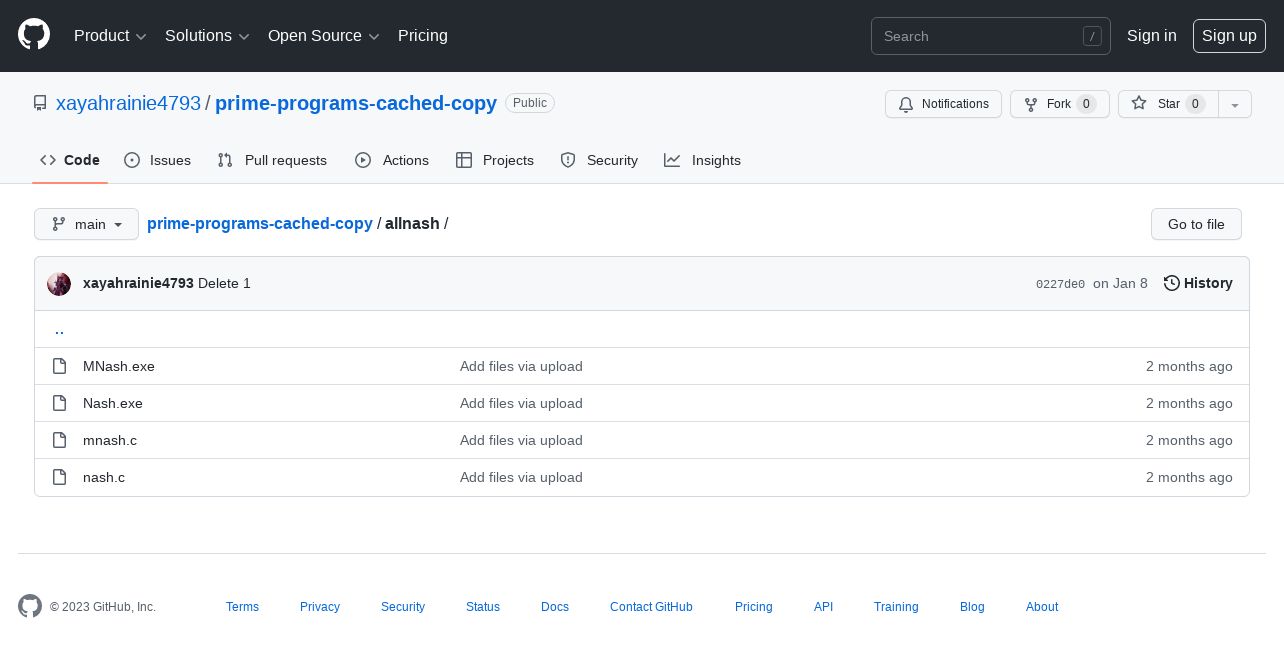Screen dimensions: 1284x668
Task: Open the footer About link
Action: [1042, 607]
